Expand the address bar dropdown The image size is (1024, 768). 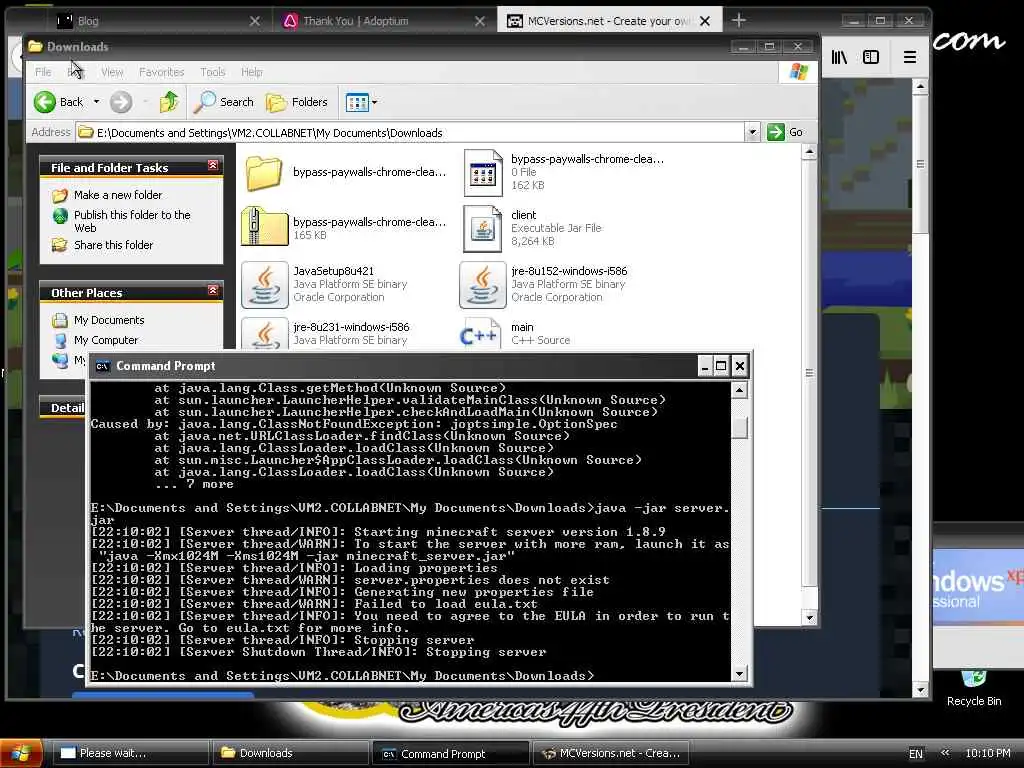752,133
